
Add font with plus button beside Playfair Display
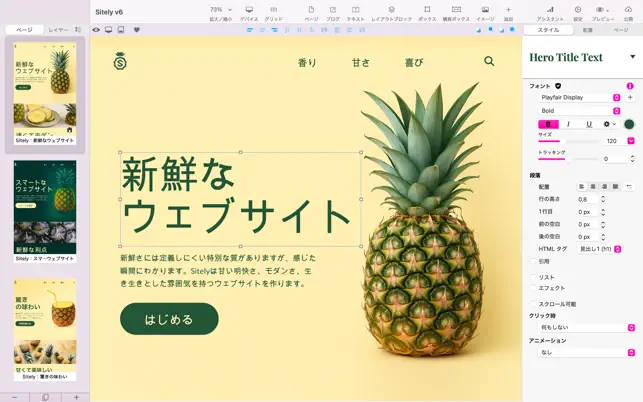(630, 97)
